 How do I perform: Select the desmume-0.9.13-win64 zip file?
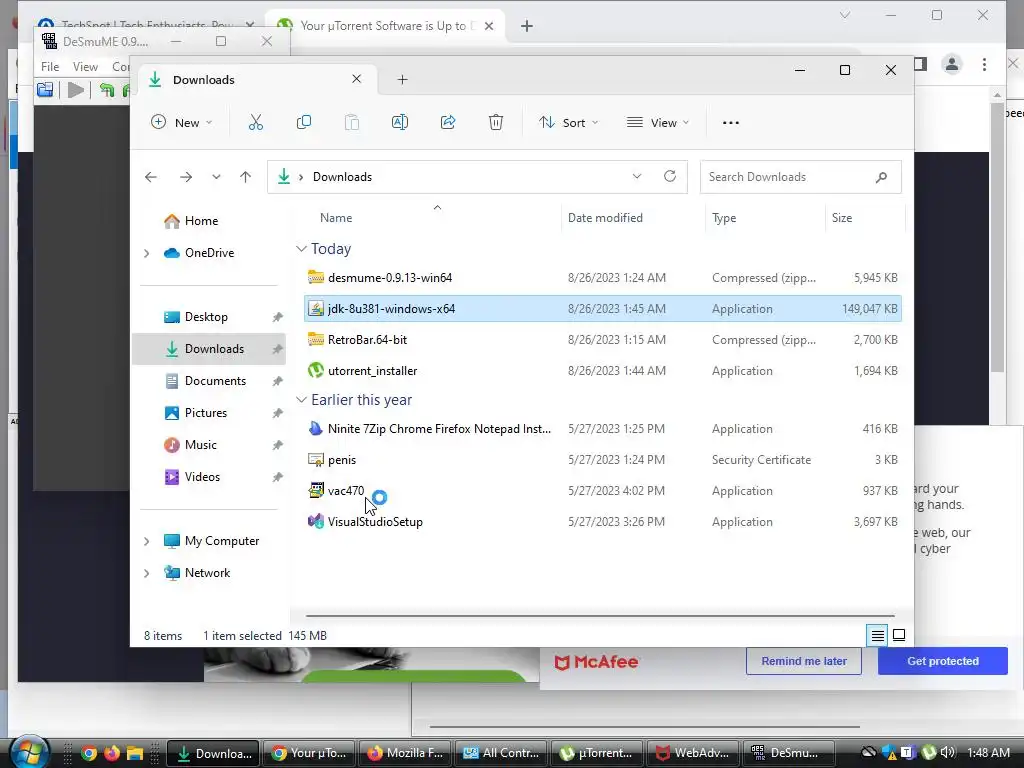(x=602, y=278)
